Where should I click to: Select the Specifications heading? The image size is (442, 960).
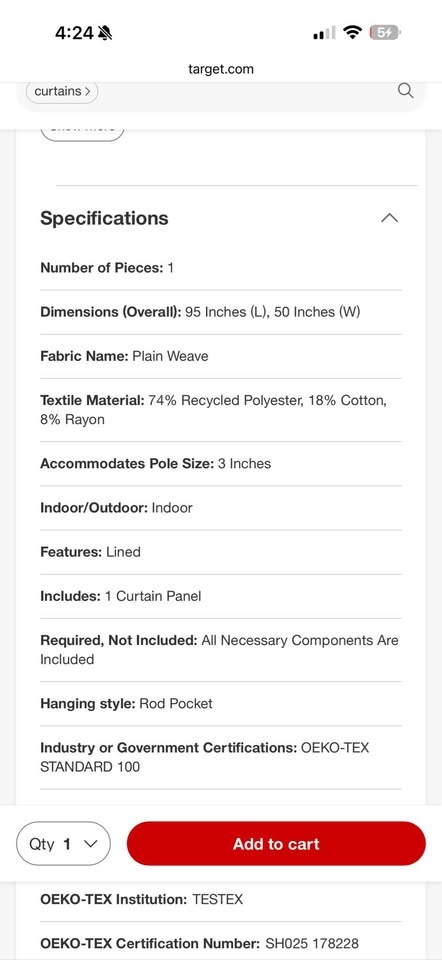click(x=104, y=218)
